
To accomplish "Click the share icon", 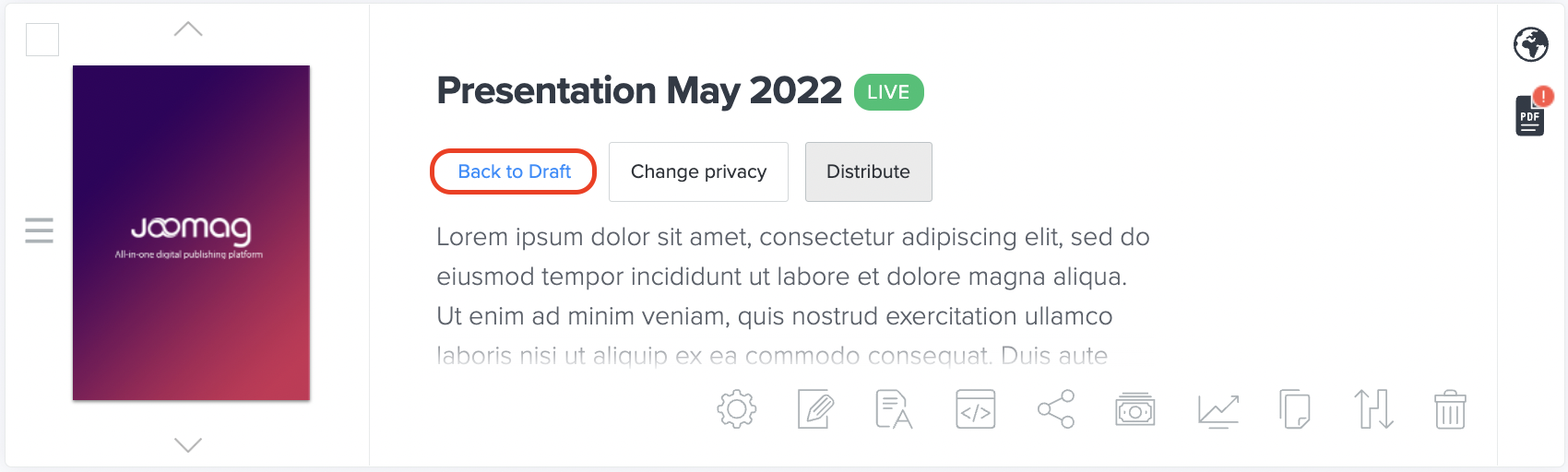I will tap(1056, 409).
